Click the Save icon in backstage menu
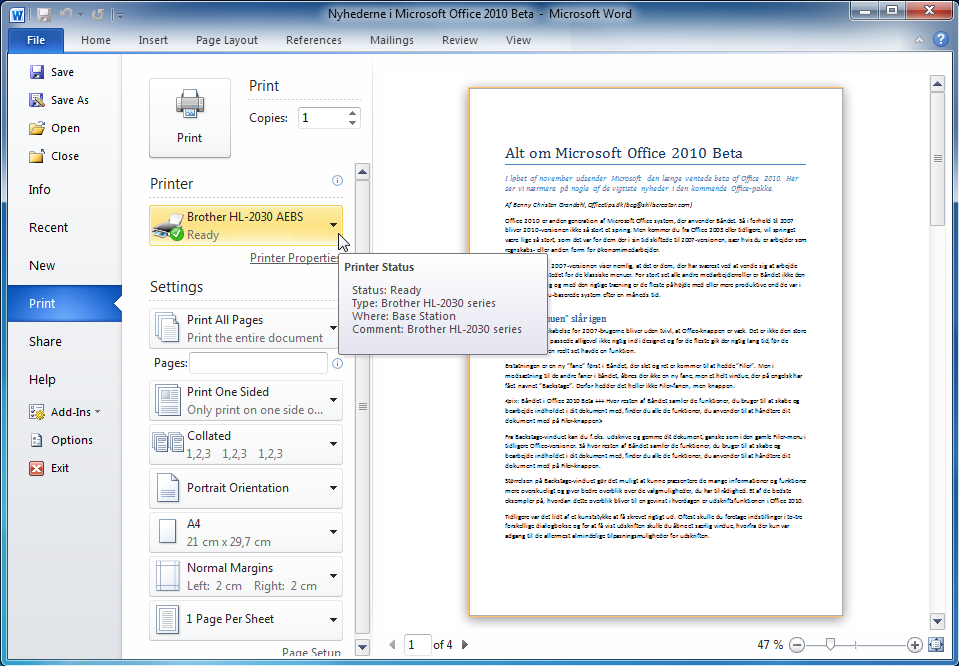Screen dimensions: 959x666 37,72
